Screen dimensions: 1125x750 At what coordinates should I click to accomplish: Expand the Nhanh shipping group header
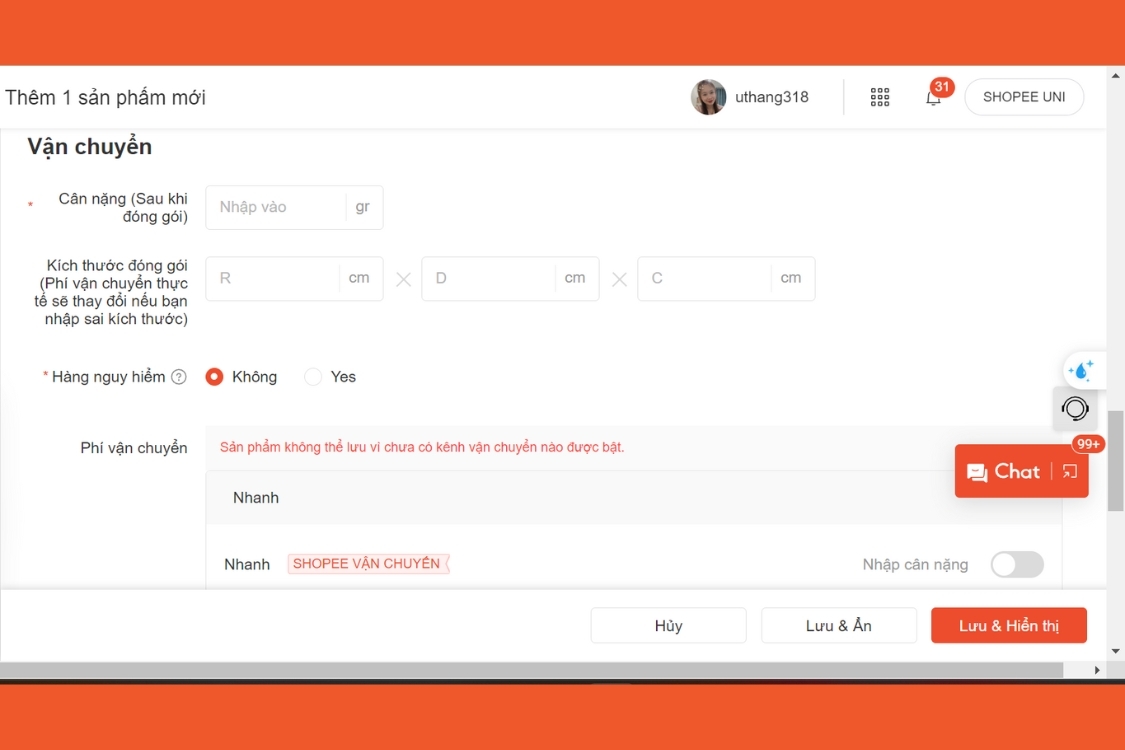pos(634,497)
